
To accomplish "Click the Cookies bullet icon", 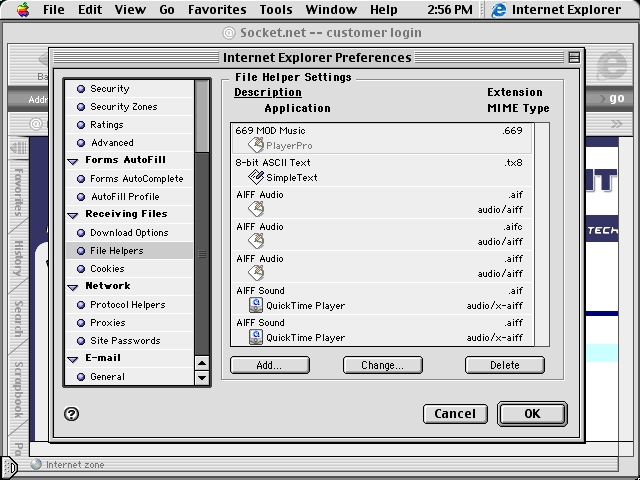I will point(81,269).
